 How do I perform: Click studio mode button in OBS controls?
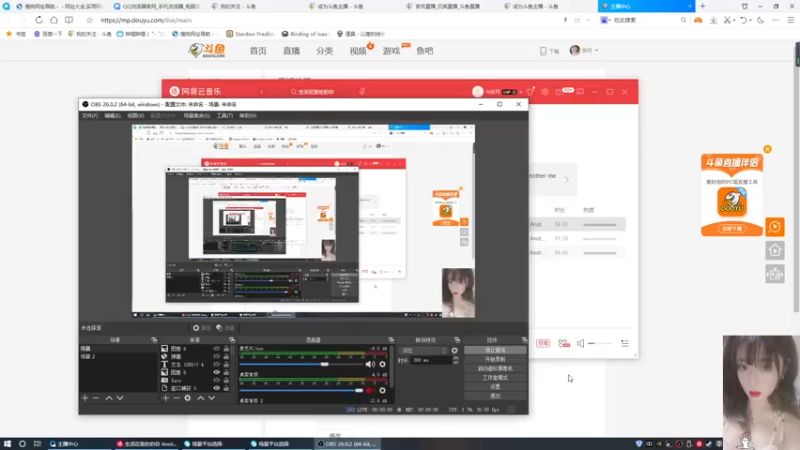tap(495, 378)
